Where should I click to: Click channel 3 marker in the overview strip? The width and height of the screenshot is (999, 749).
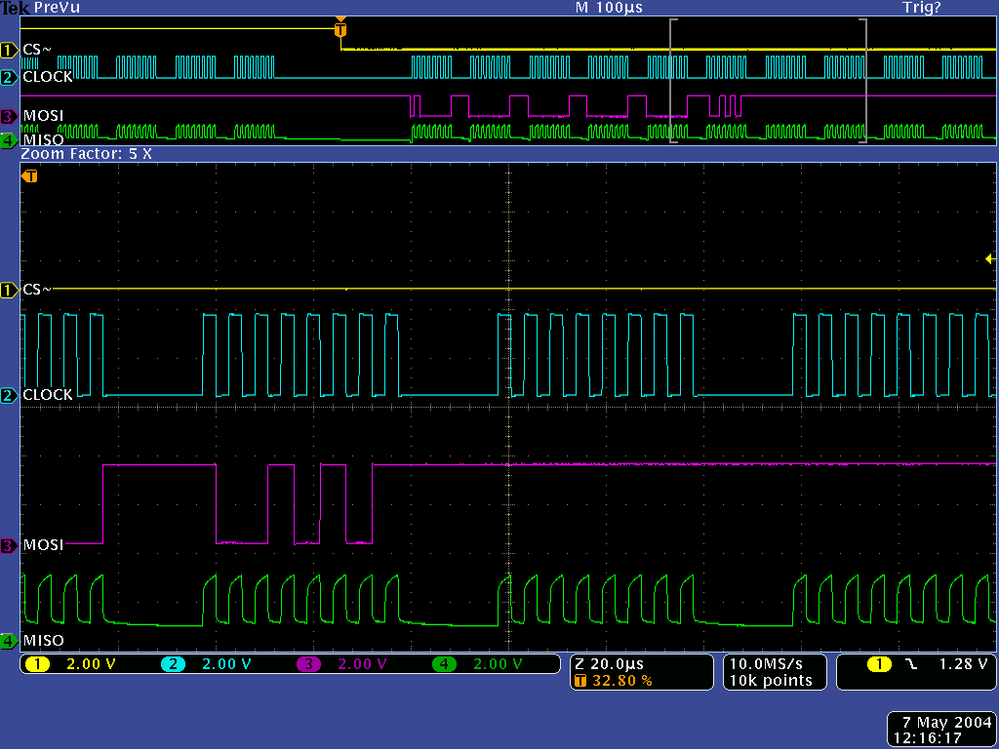point(9,117)
